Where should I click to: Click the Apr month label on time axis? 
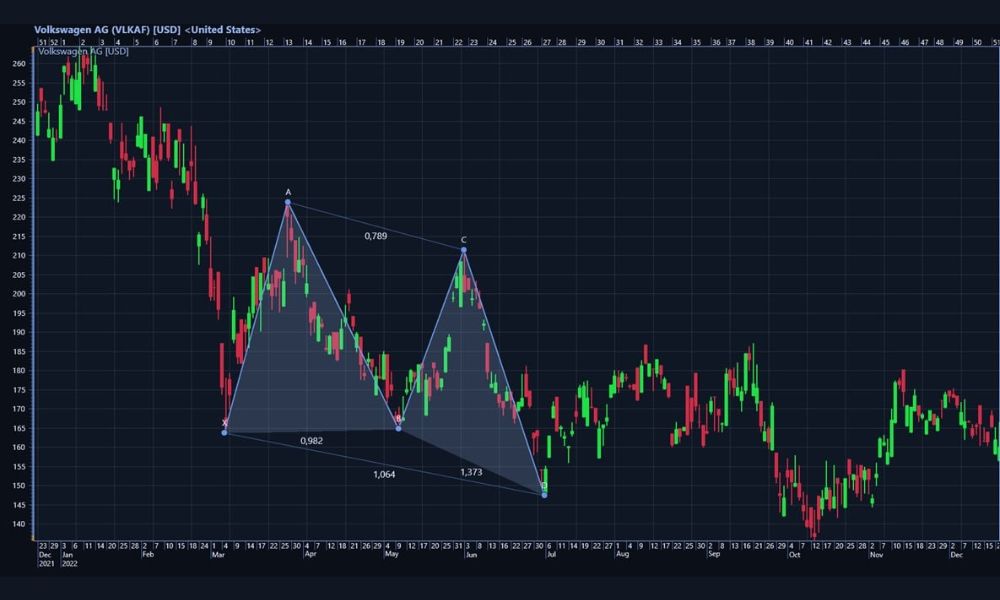(310, 553)
